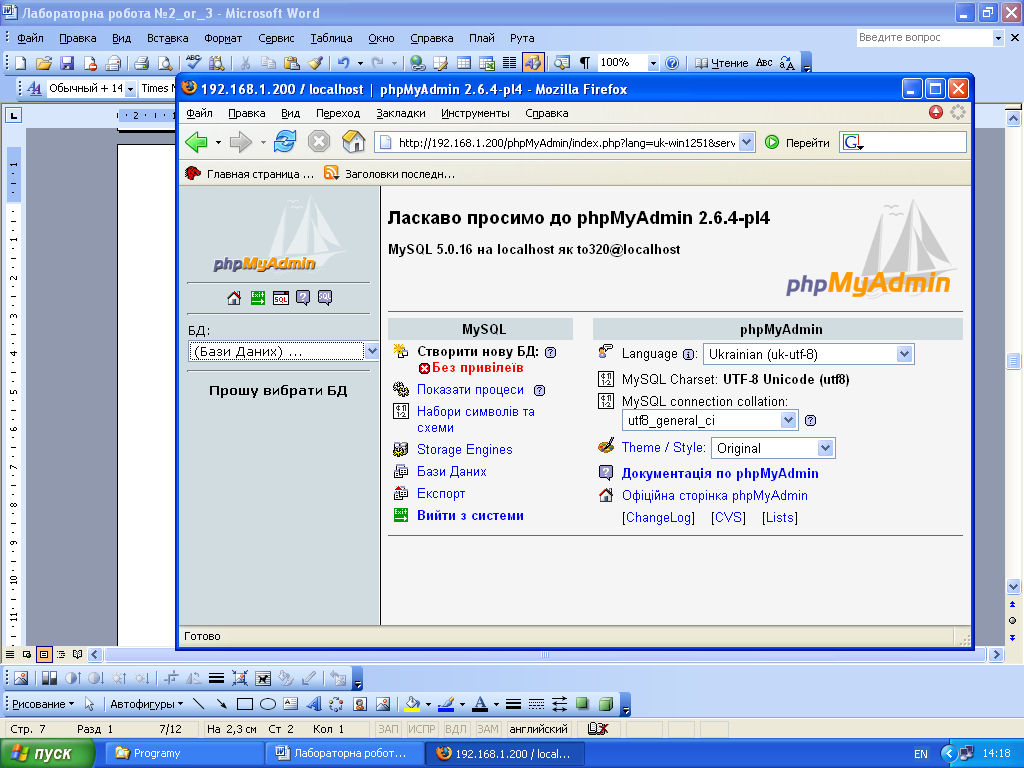Open Firefox Инструменты menu
The height and width of the screenshot is (768, 1024).
[x=475, y=113]
